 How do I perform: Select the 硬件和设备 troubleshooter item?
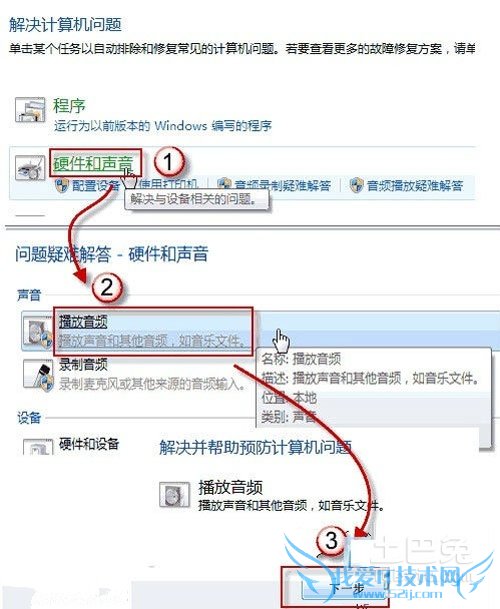[89, 444]
